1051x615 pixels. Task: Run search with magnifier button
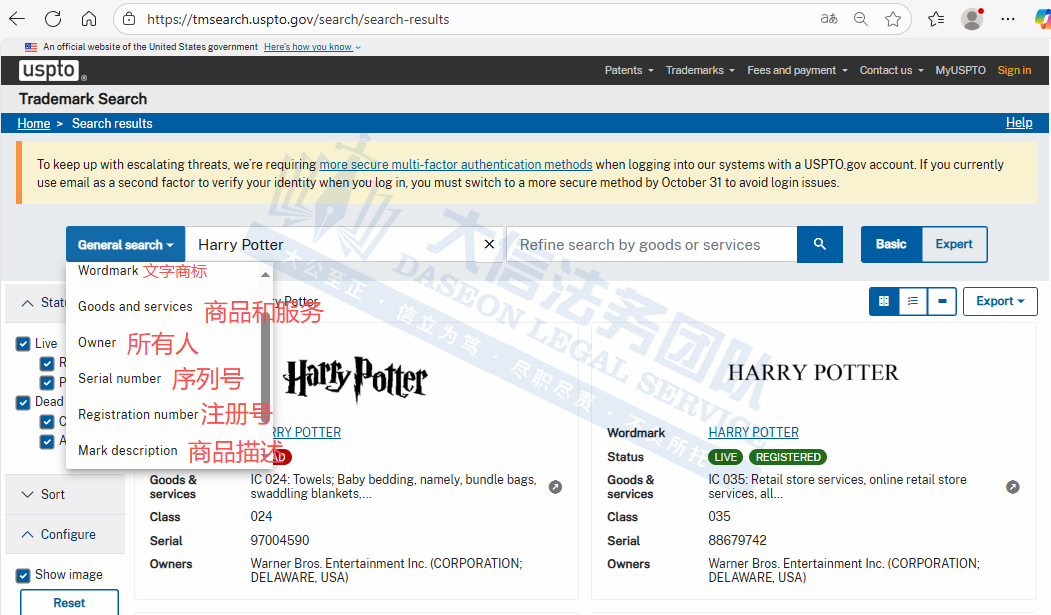click(x=820, y=245)
